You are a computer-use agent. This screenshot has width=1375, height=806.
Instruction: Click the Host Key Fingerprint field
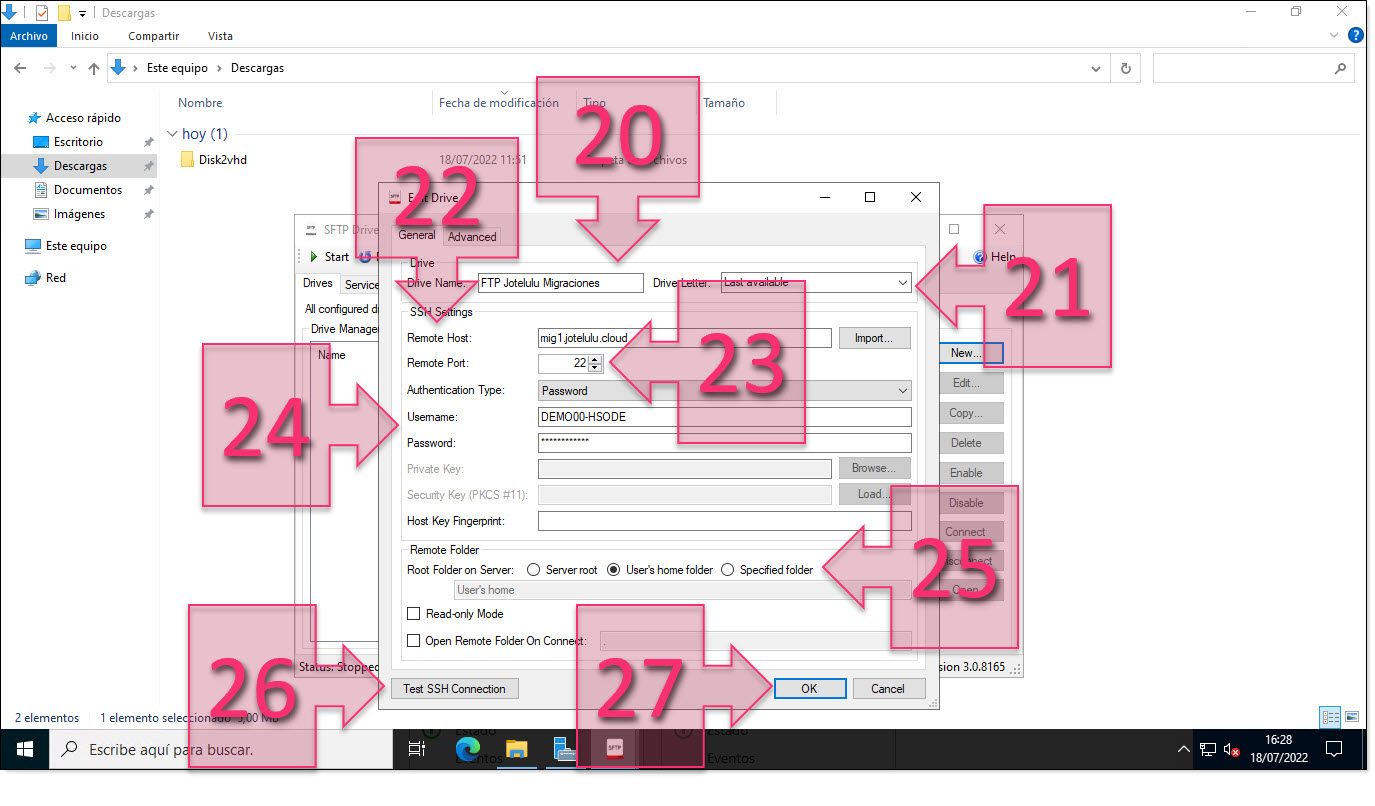(x=724, y=521)
